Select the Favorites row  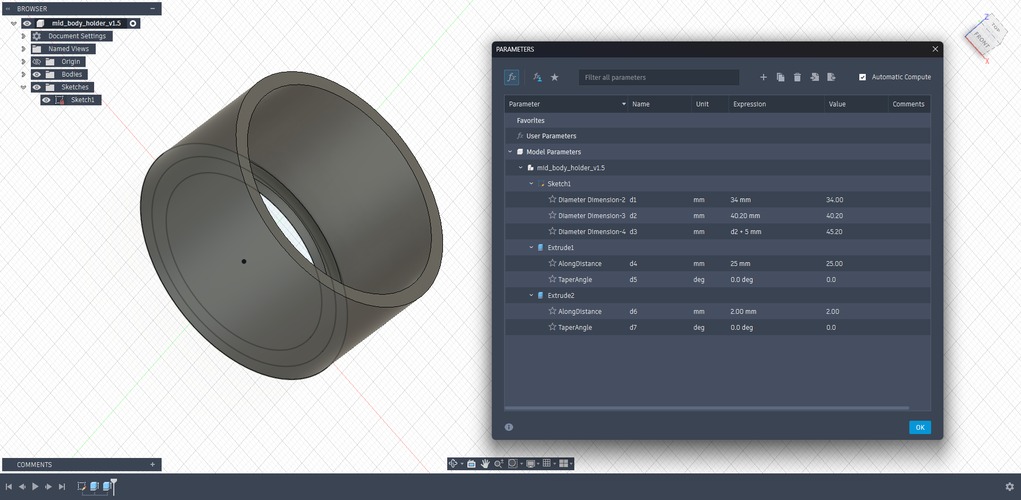(718, 120)
